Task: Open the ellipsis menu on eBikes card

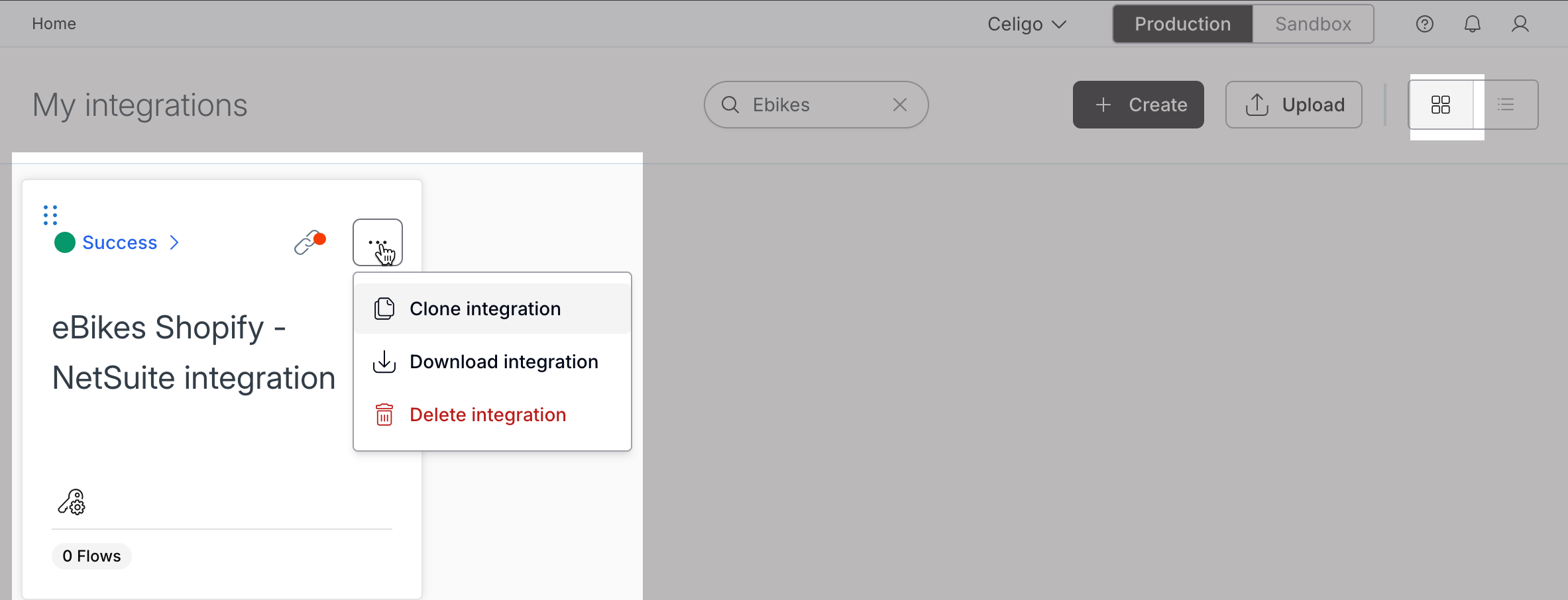Action: coord(378,242)
